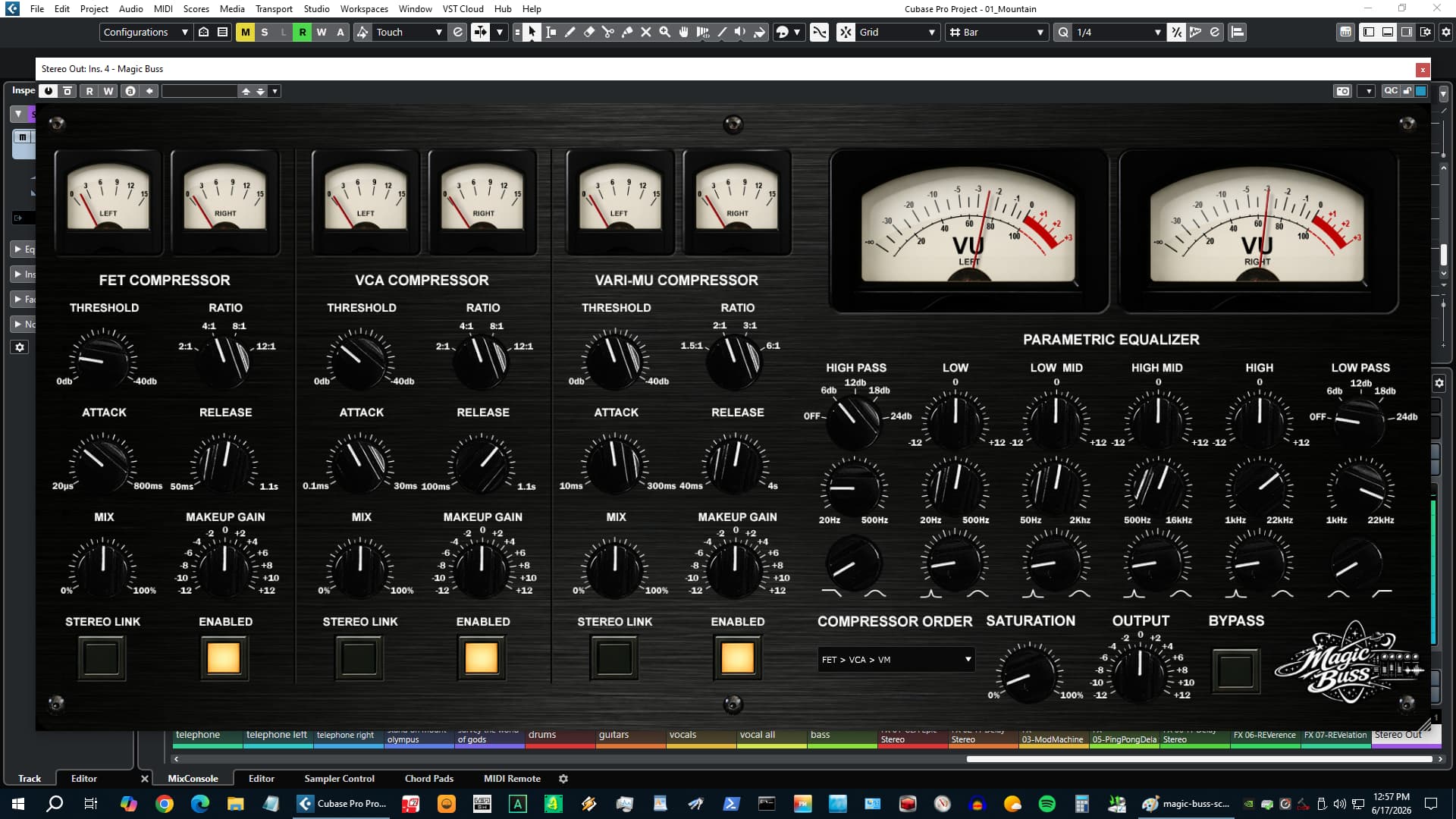Select the Glue tool
This screenshot has width=1456, height=819.
[626, 32]
